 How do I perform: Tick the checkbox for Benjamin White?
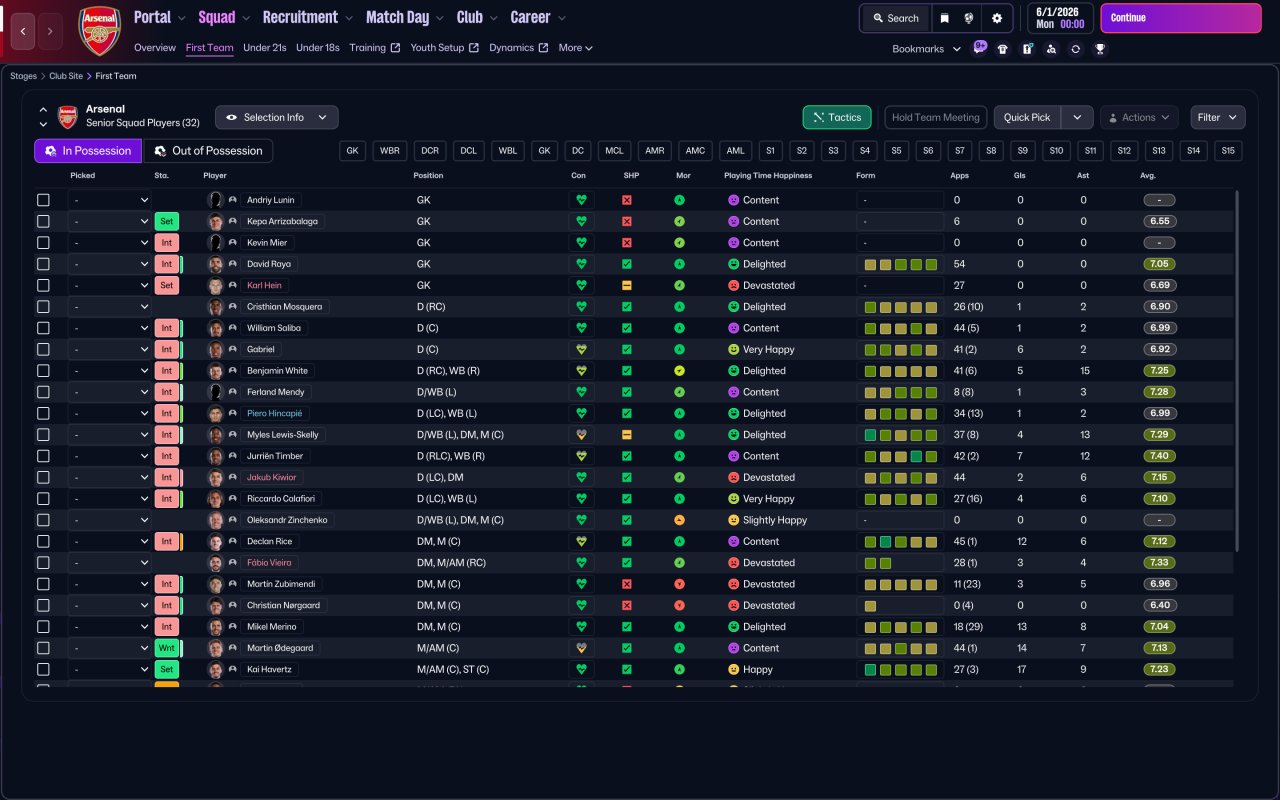[x=43, y=371]
